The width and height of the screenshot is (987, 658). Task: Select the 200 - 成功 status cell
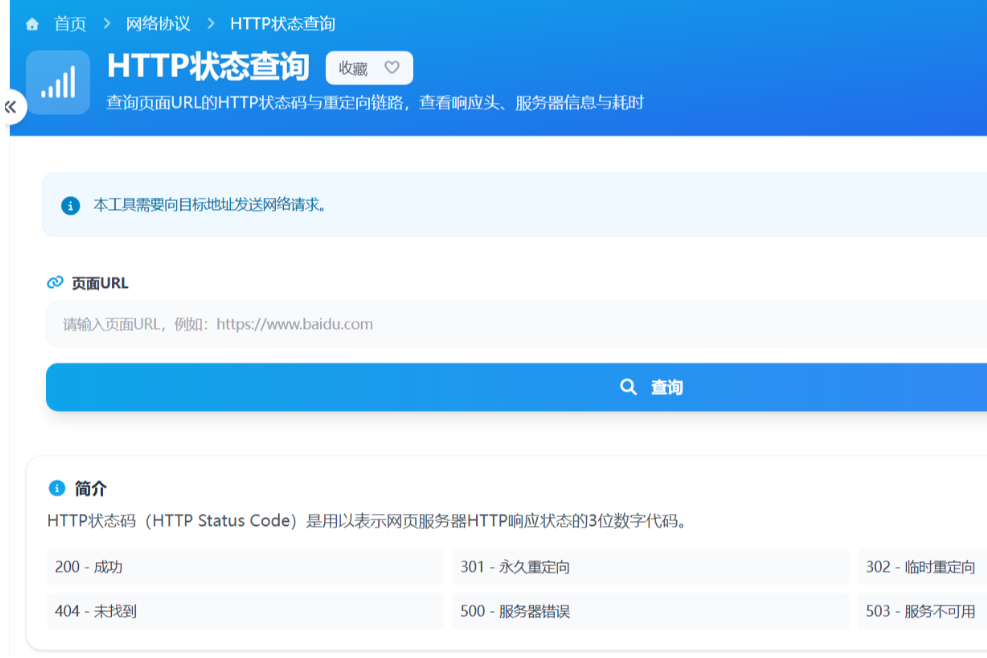(245, 567)
